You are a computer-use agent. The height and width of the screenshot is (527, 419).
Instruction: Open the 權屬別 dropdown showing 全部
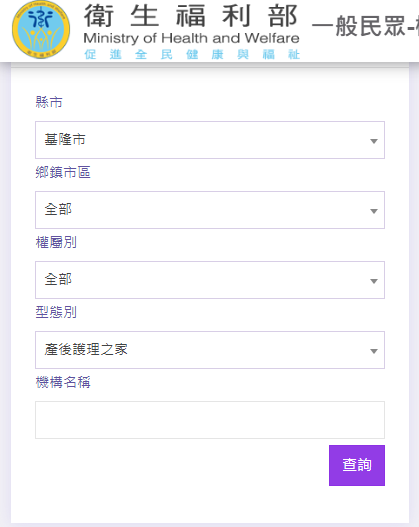pyautogui.click(x=210, y=280)
